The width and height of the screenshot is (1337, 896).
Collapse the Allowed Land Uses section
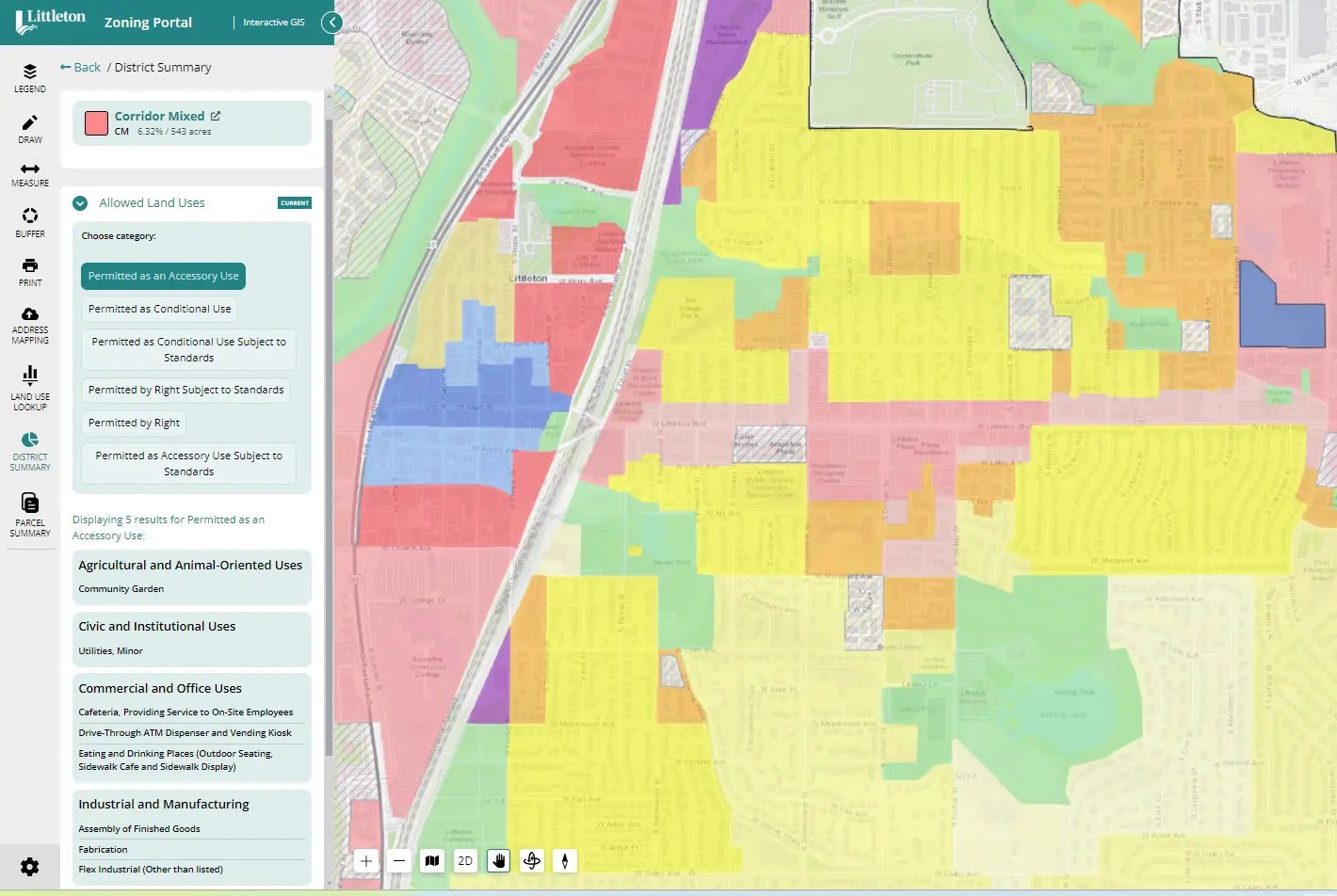coord(79,202)
